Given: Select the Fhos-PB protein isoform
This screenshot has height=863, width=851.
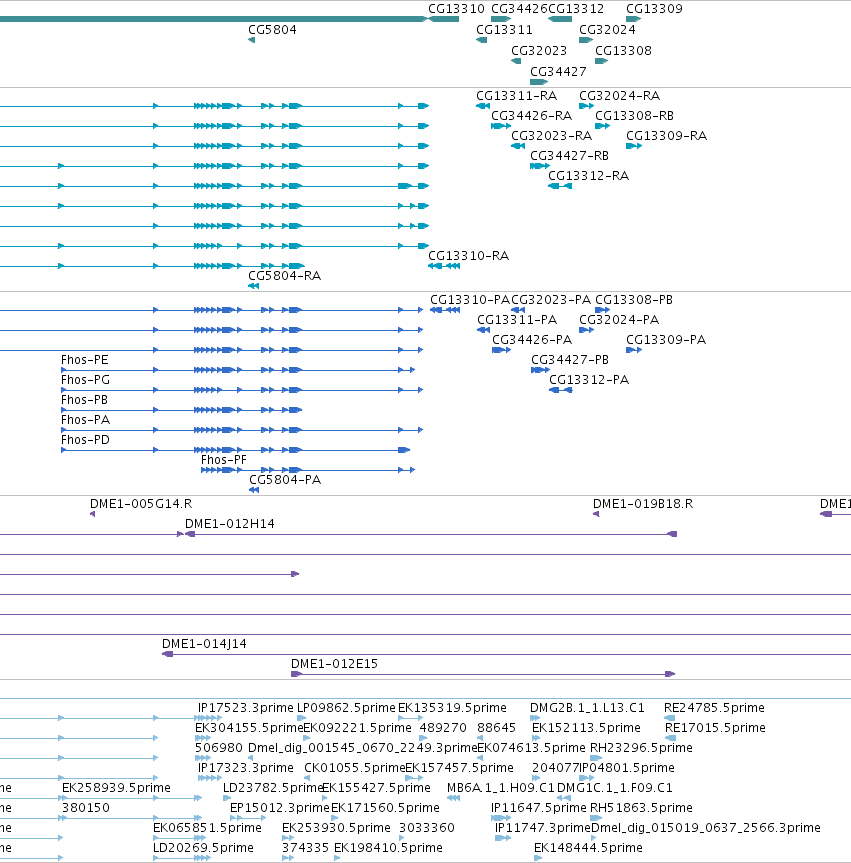Looking at the screenshot, I should pyautogui.click(x=84, y=400).
